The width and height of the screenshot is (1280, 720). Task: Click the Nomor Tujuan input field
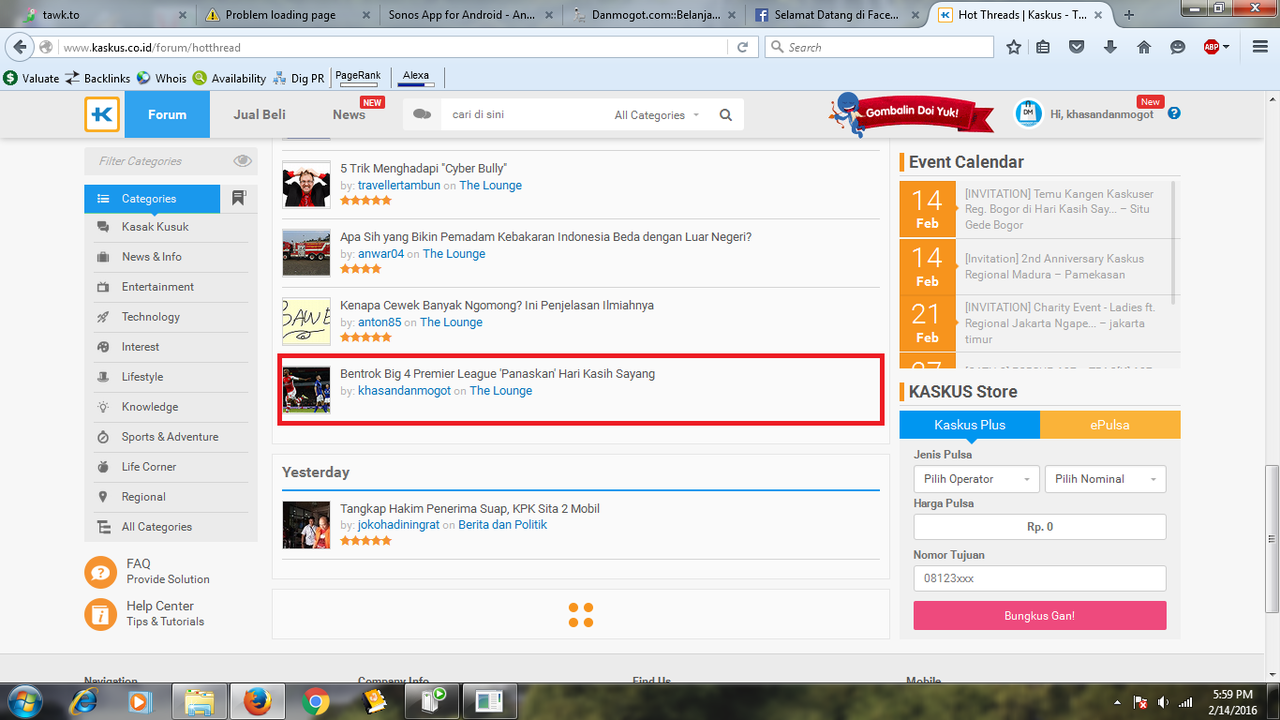tap(1040, 579)
